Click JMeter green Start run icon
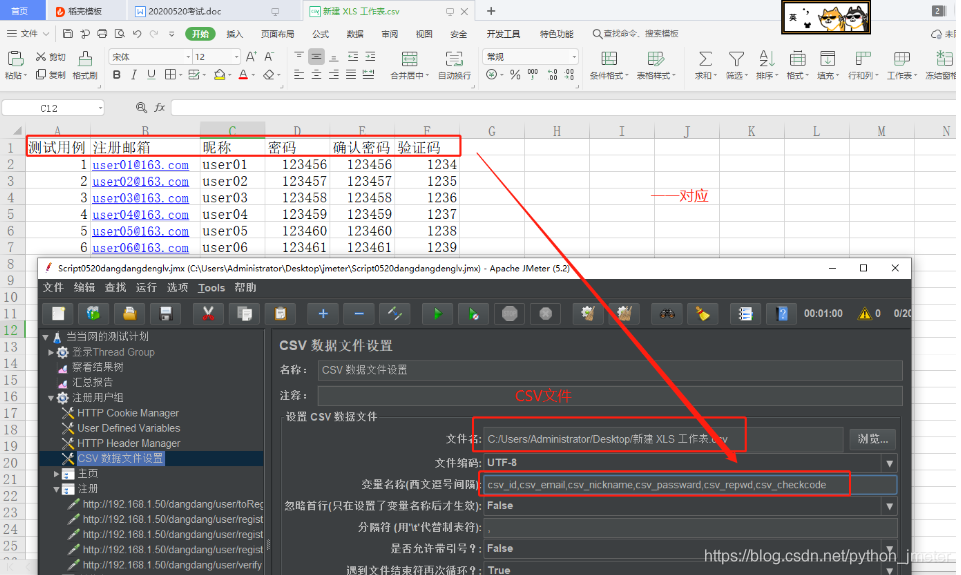 437,314
